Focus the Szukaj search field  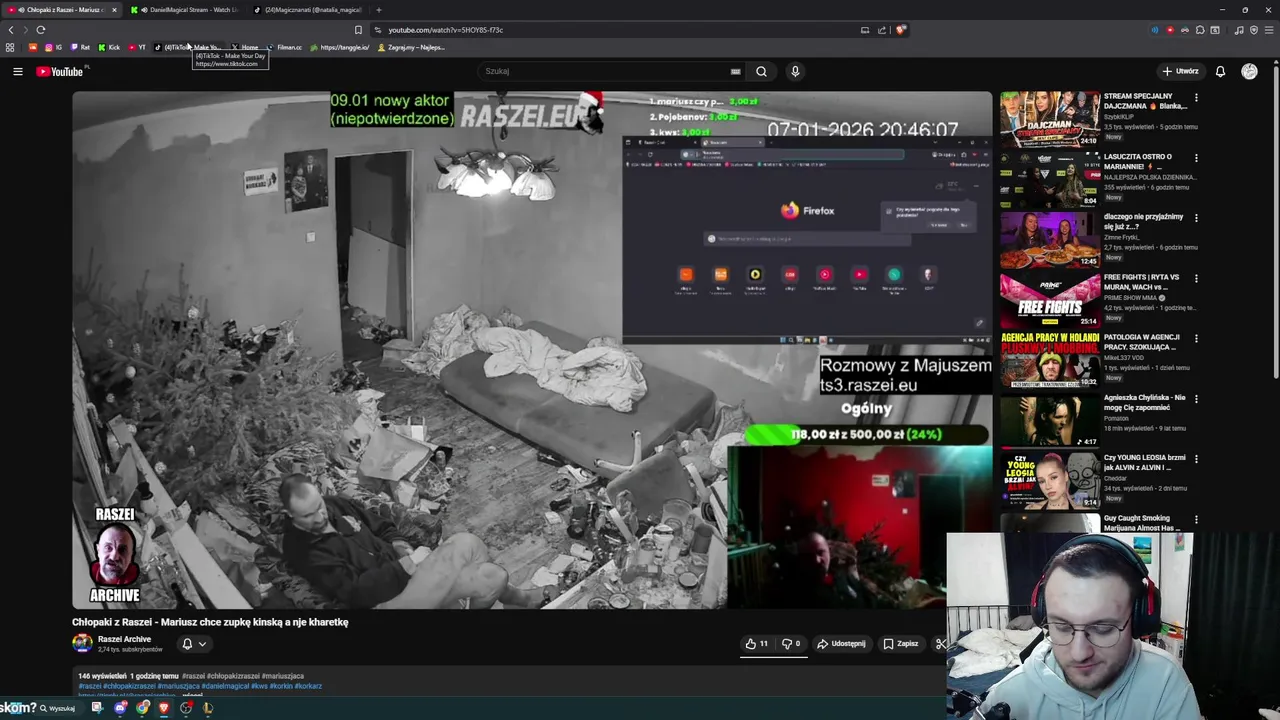(605, 71)
